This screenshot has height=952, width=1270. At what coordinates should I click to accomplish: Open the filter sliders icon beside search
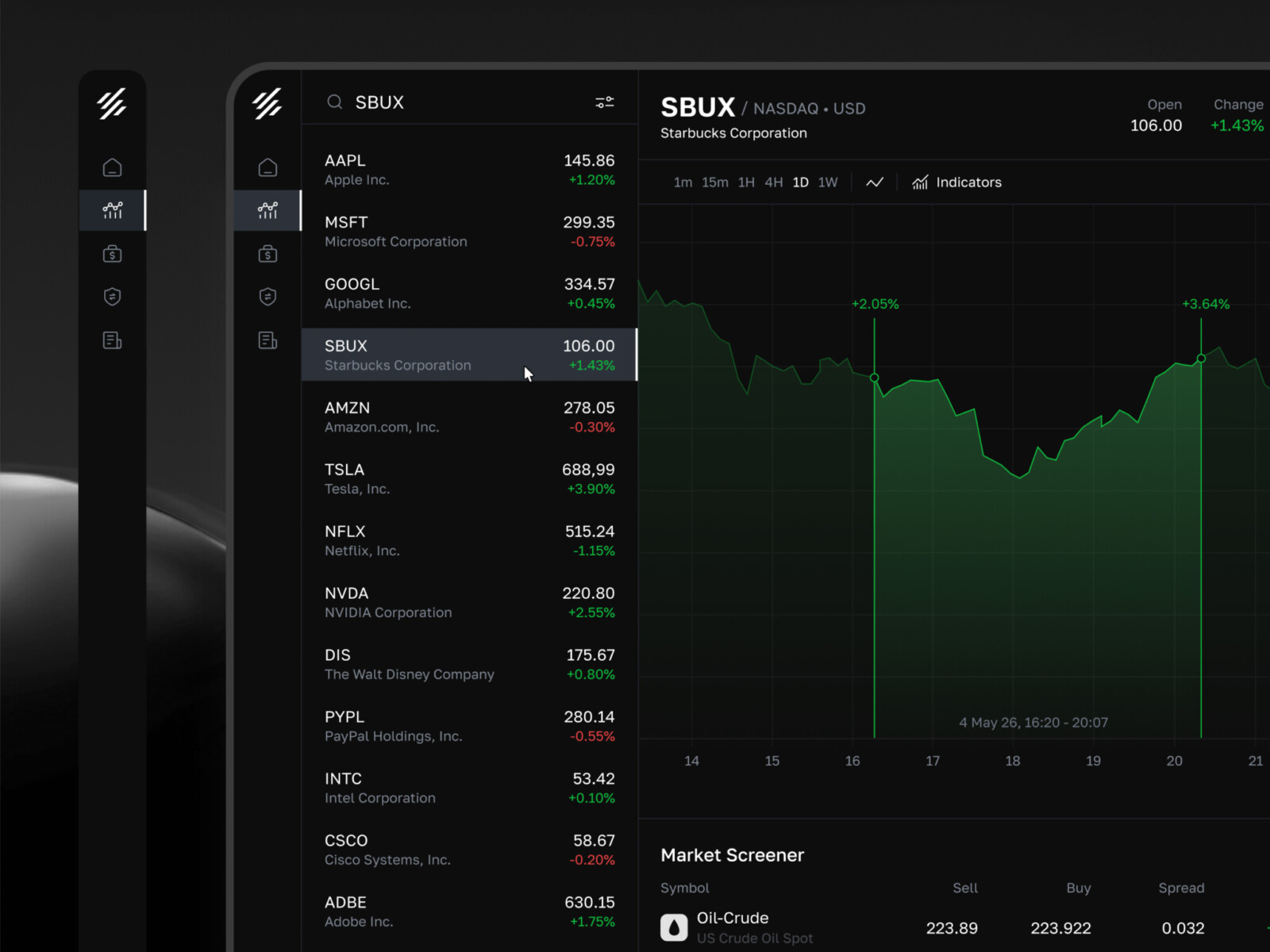coord(605,102)
